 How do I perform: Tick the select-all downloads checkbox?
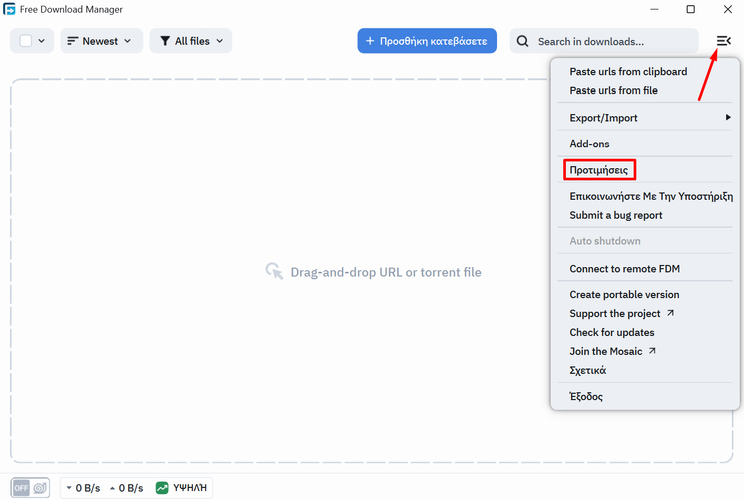click(x=26, y=41)
